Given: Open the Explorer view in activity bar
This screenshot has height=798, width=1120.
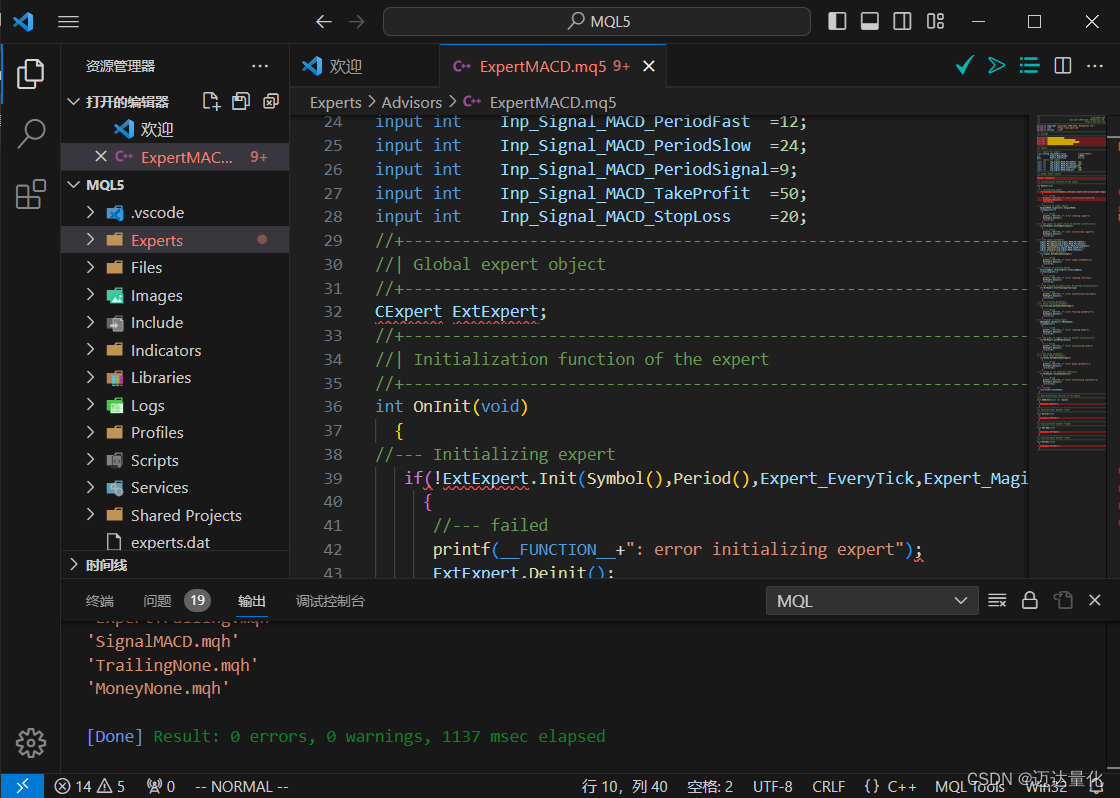Looking at the screenshot, I should coord(31,73).
